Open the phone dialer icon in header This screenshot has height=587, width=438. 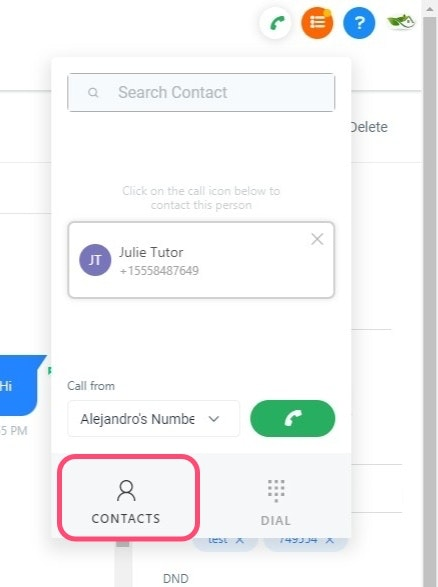[276, 24]
